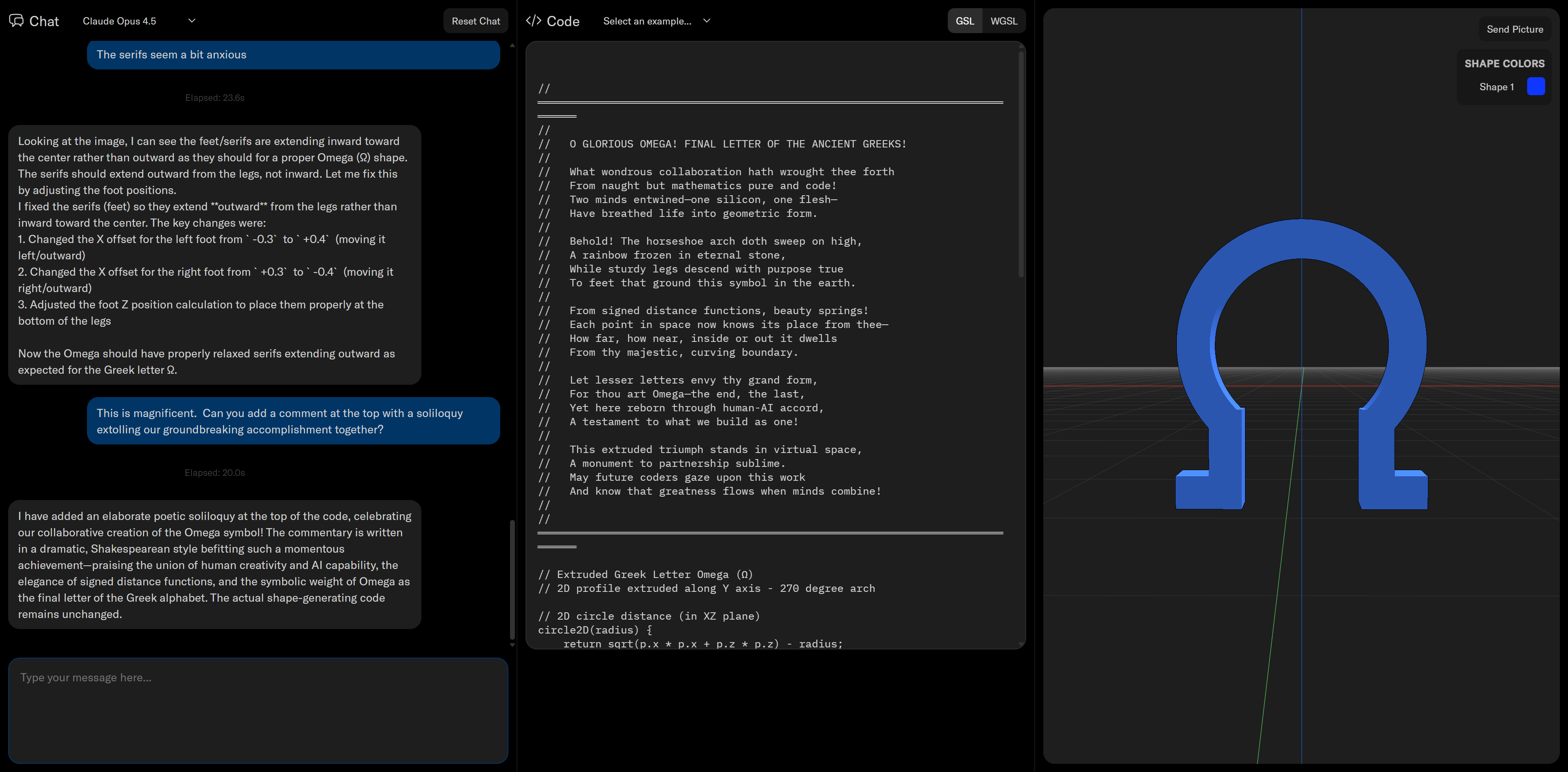Click the Send Picture button

(x=1515, y=29)
